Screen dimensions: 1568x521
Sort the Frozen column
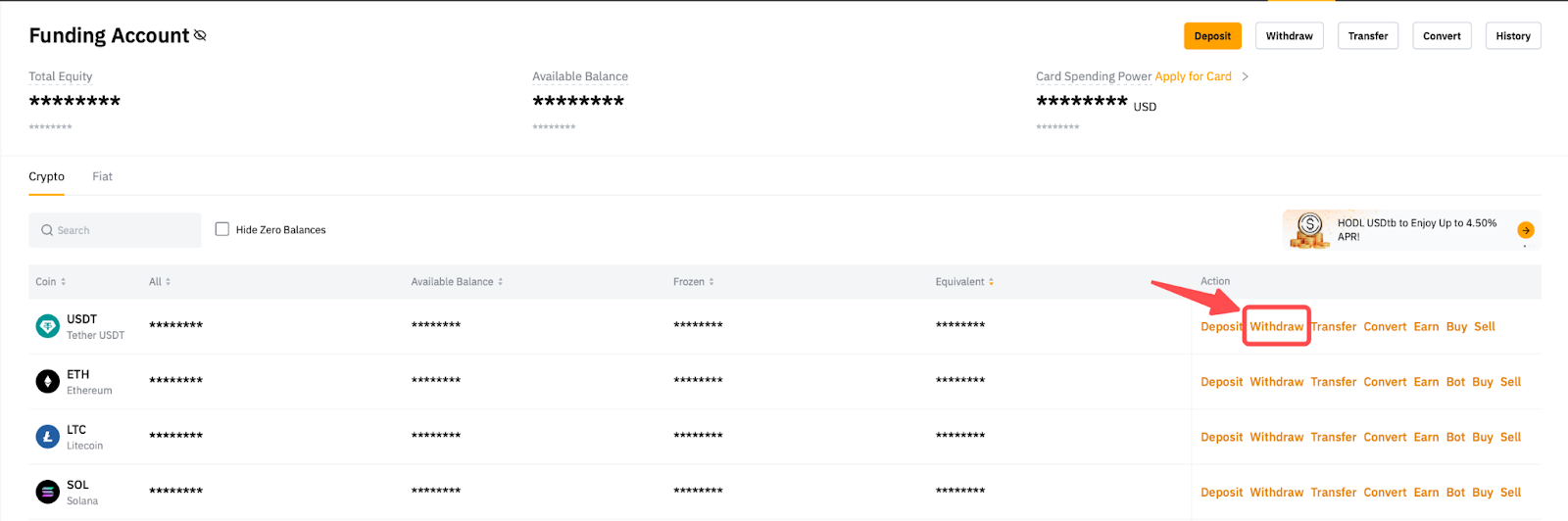pos(694,282)
